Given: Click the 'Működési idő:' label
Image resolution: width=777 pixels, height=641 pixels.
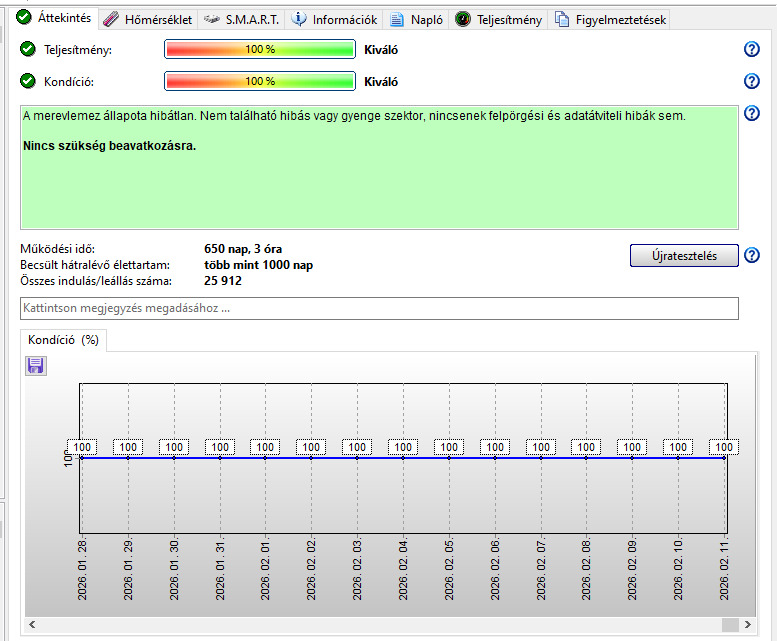Looking at the screenshot, I should point(57,249).
